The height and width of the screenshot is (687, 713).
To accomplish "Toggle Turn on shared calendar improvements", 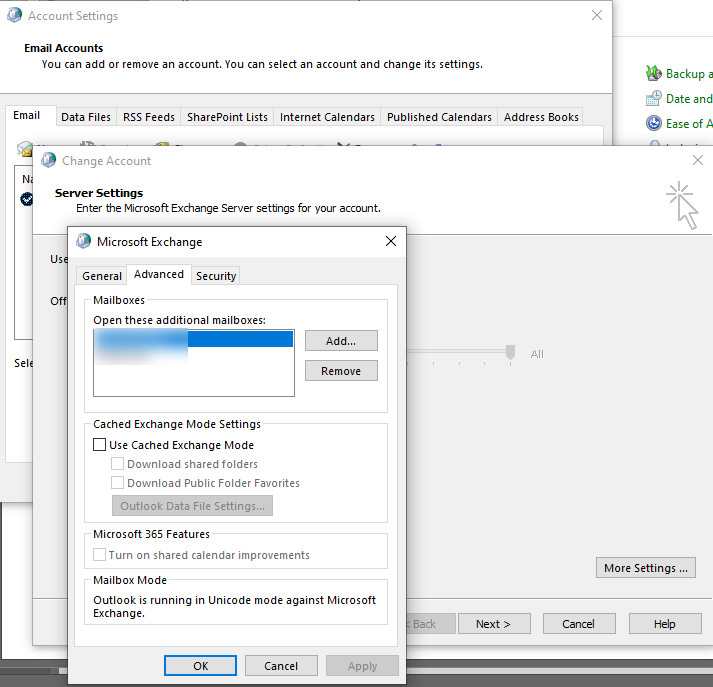I will click(x=100, y=555).
